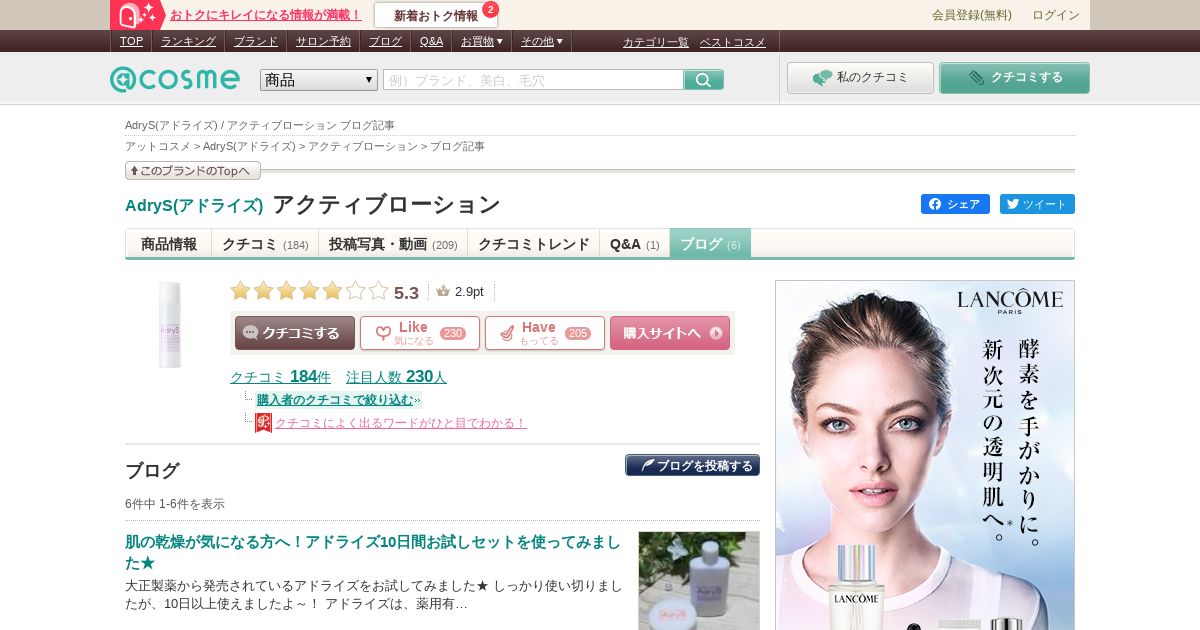Select the ブログ (6) product tab
Screen dimensions: 1200x630
tap(710, 244)
